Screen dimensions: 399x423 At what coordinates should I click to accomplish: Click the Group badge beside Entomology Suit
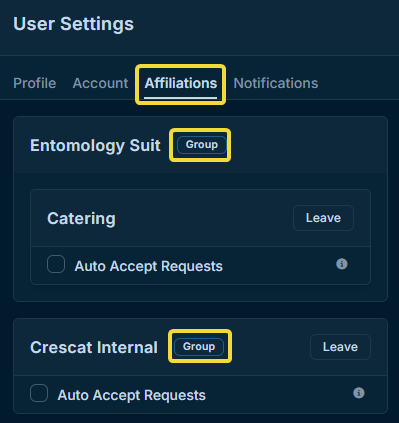click(x=202, y=145)
